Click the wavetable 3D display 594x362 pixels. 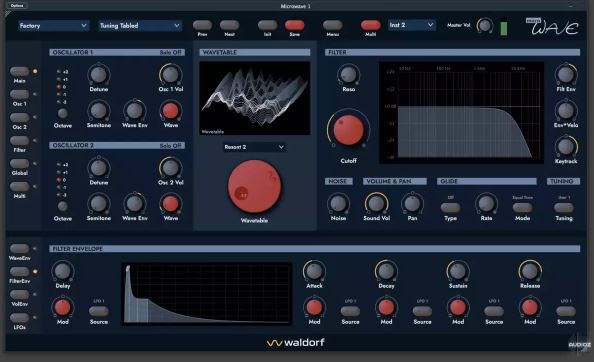[255, 98]
